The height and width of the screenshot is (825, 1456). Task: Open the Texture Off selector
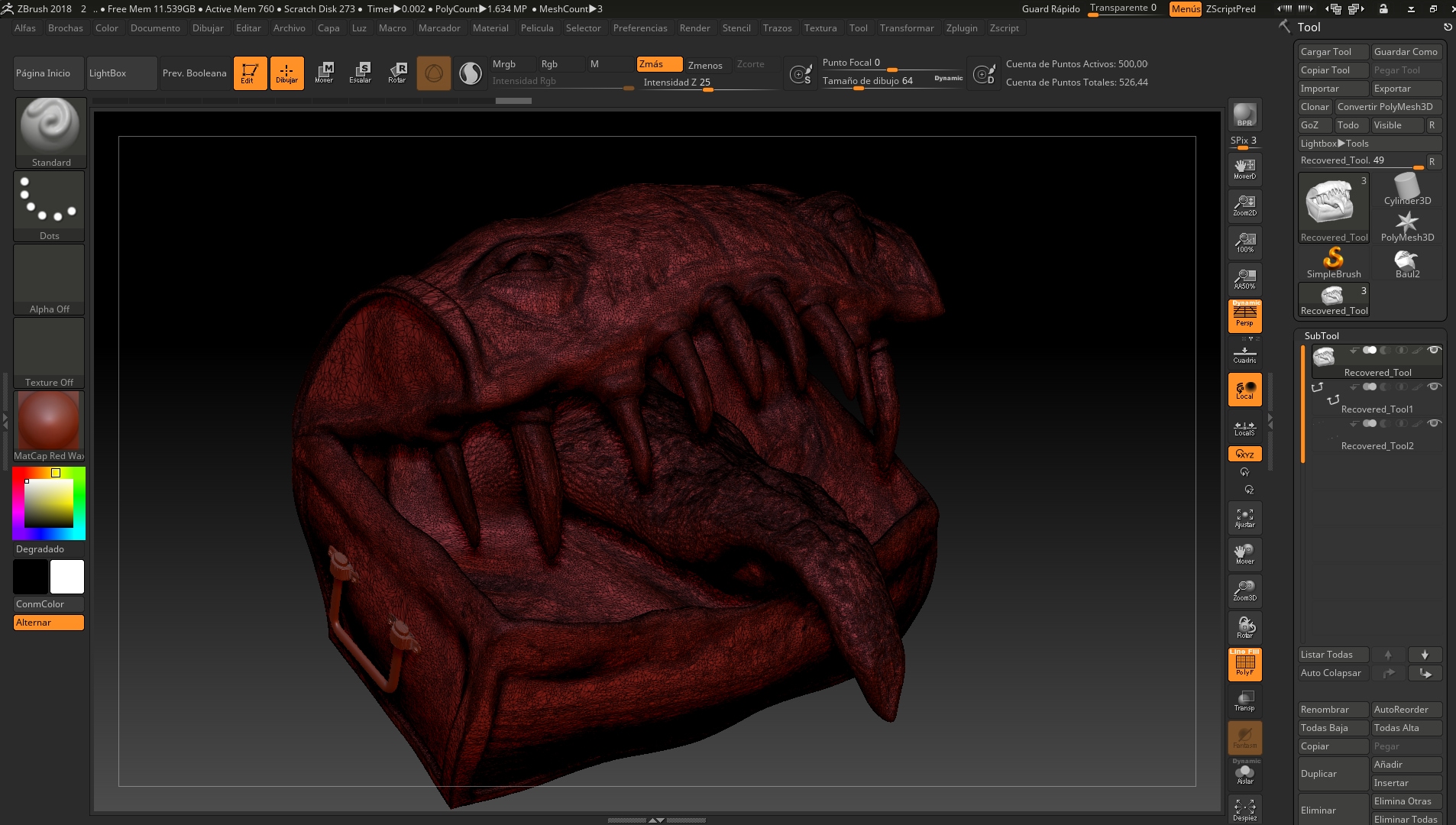[x=49, y=353]
